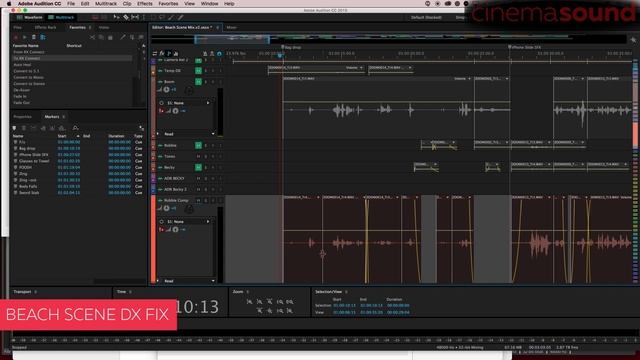
Task: Select the Move tool in top toolbar
Action: (117, 18)
